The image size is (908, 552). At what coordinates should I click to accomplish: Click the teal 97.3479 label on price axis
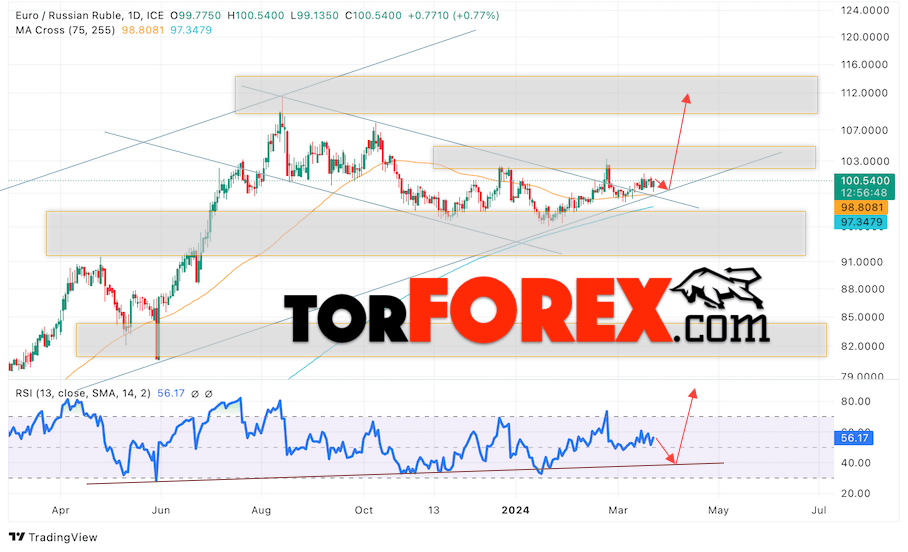tap(861, 222)
